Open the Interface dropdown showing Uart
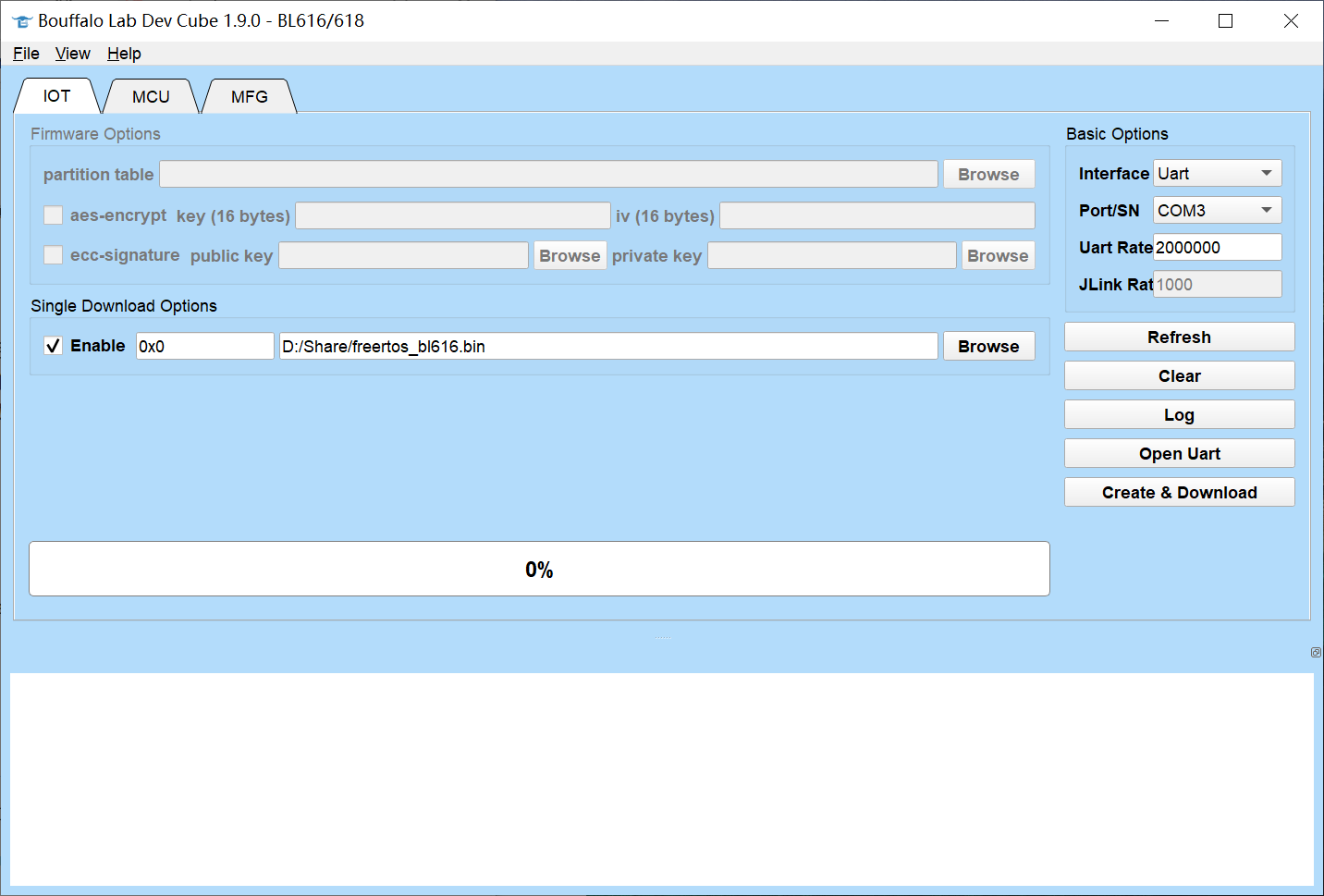Viewport: 1324px width, 896px height. pos(1217,174)
